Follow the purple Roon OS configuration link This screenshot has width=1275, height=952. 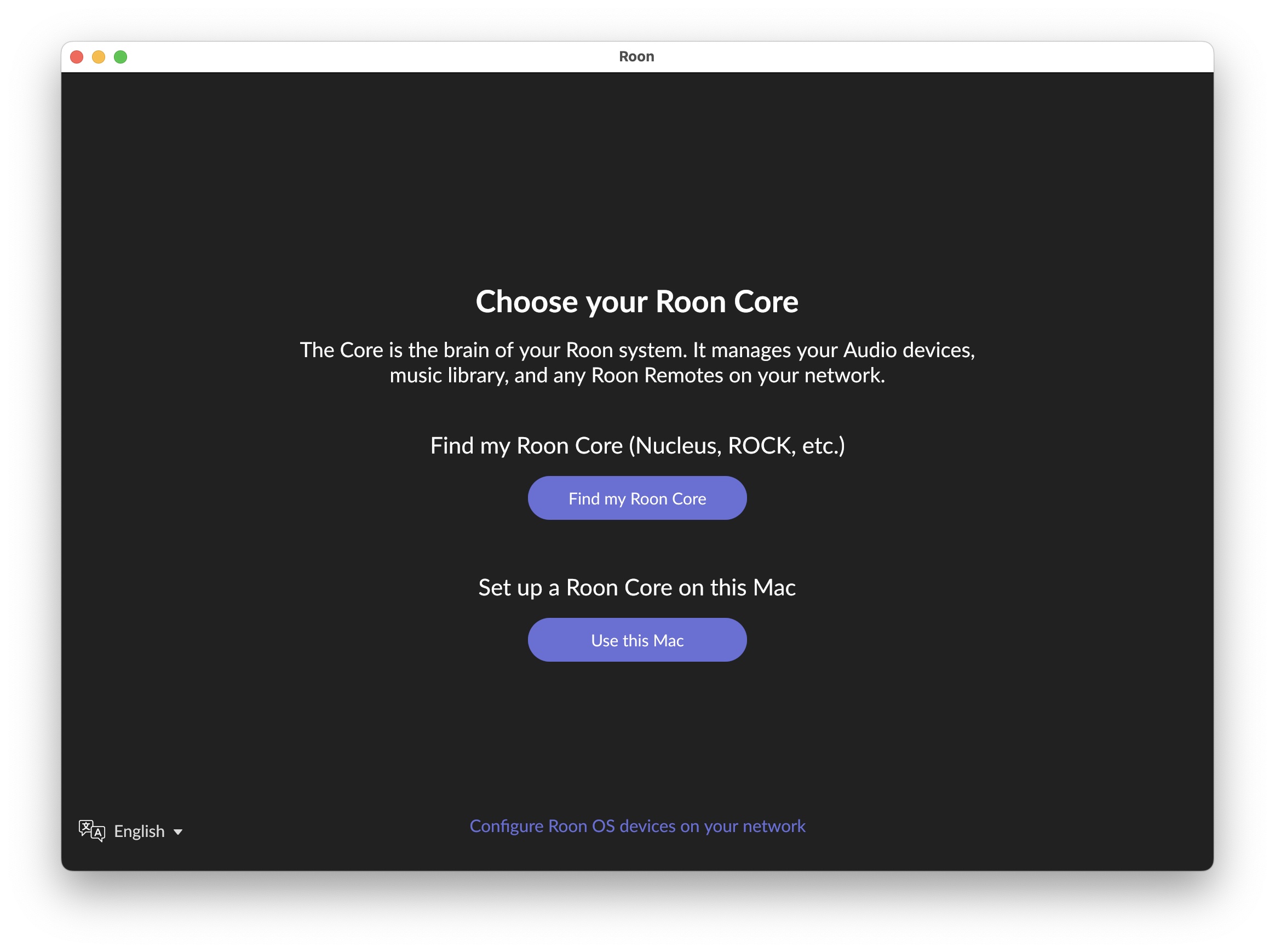[636, 826]
